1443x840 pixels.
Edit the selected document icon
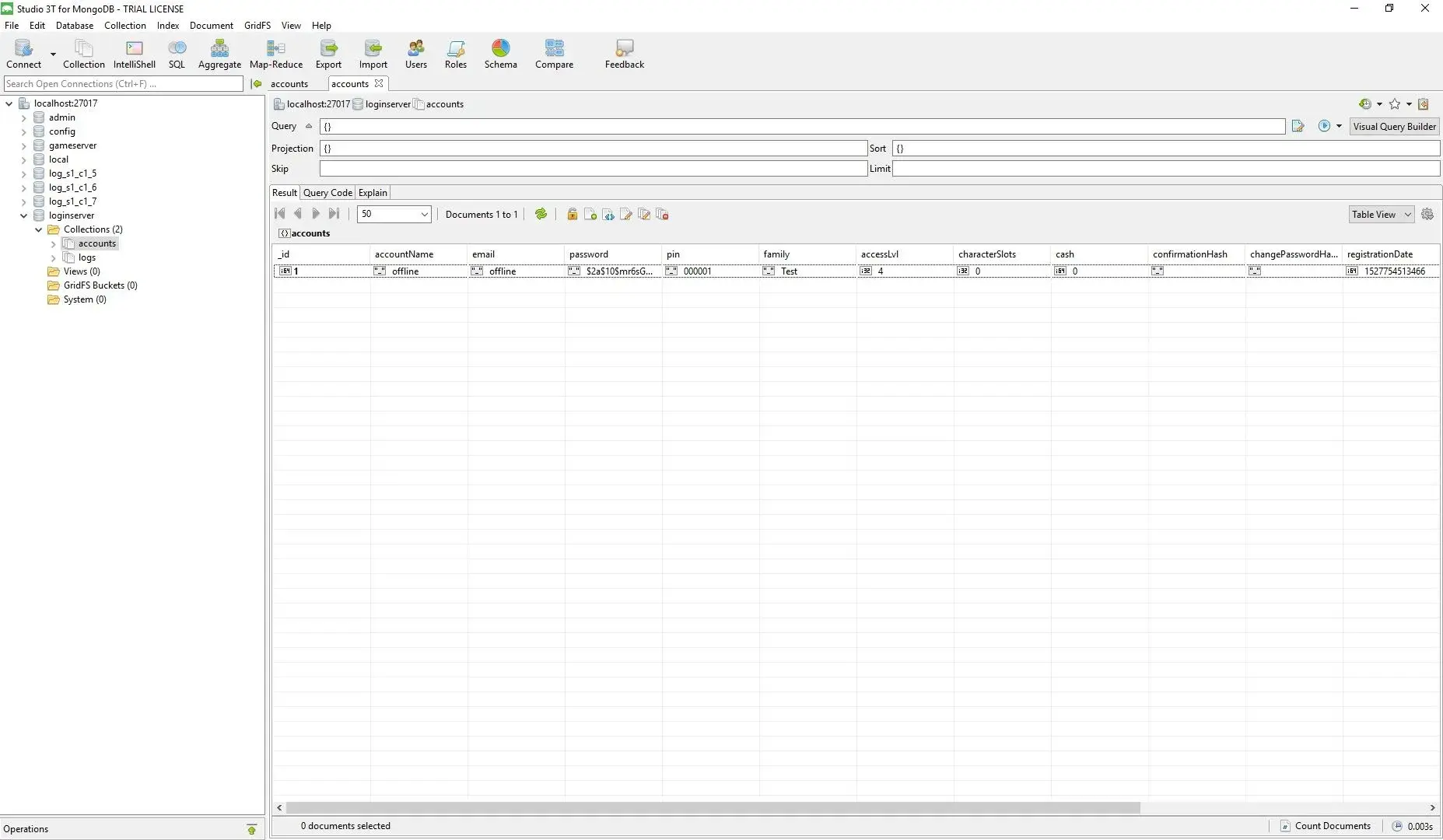point(626,215)
